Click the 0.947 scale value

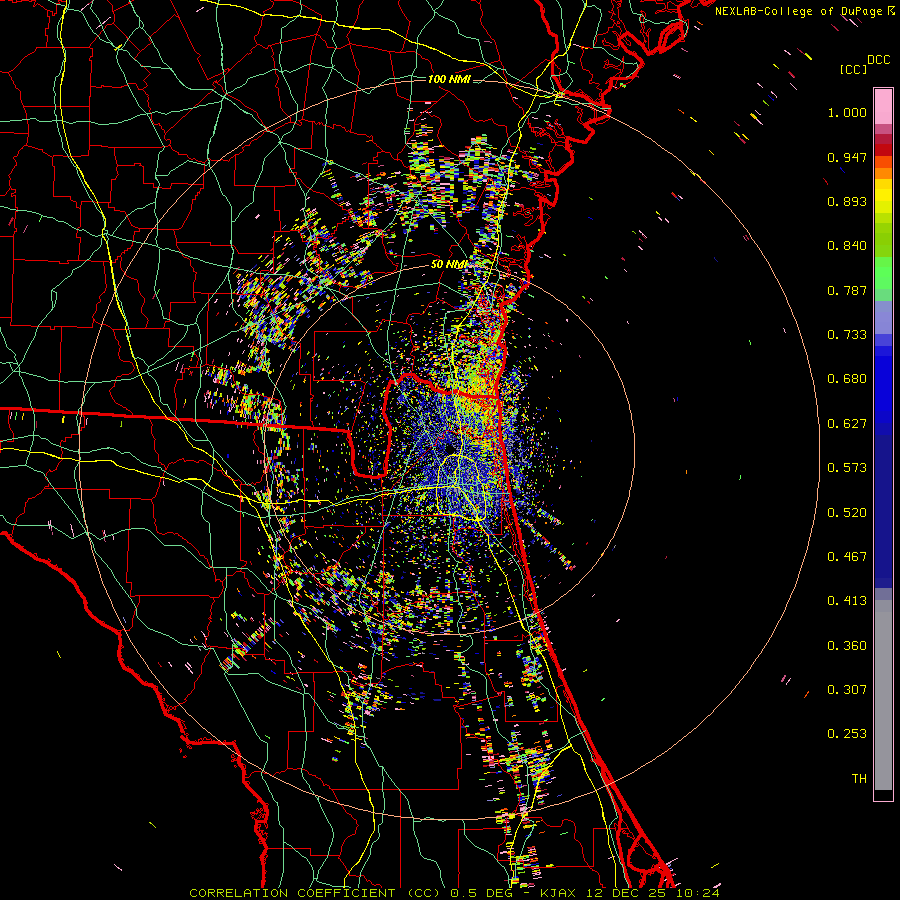pyautogui.click(x=847, y=157)
